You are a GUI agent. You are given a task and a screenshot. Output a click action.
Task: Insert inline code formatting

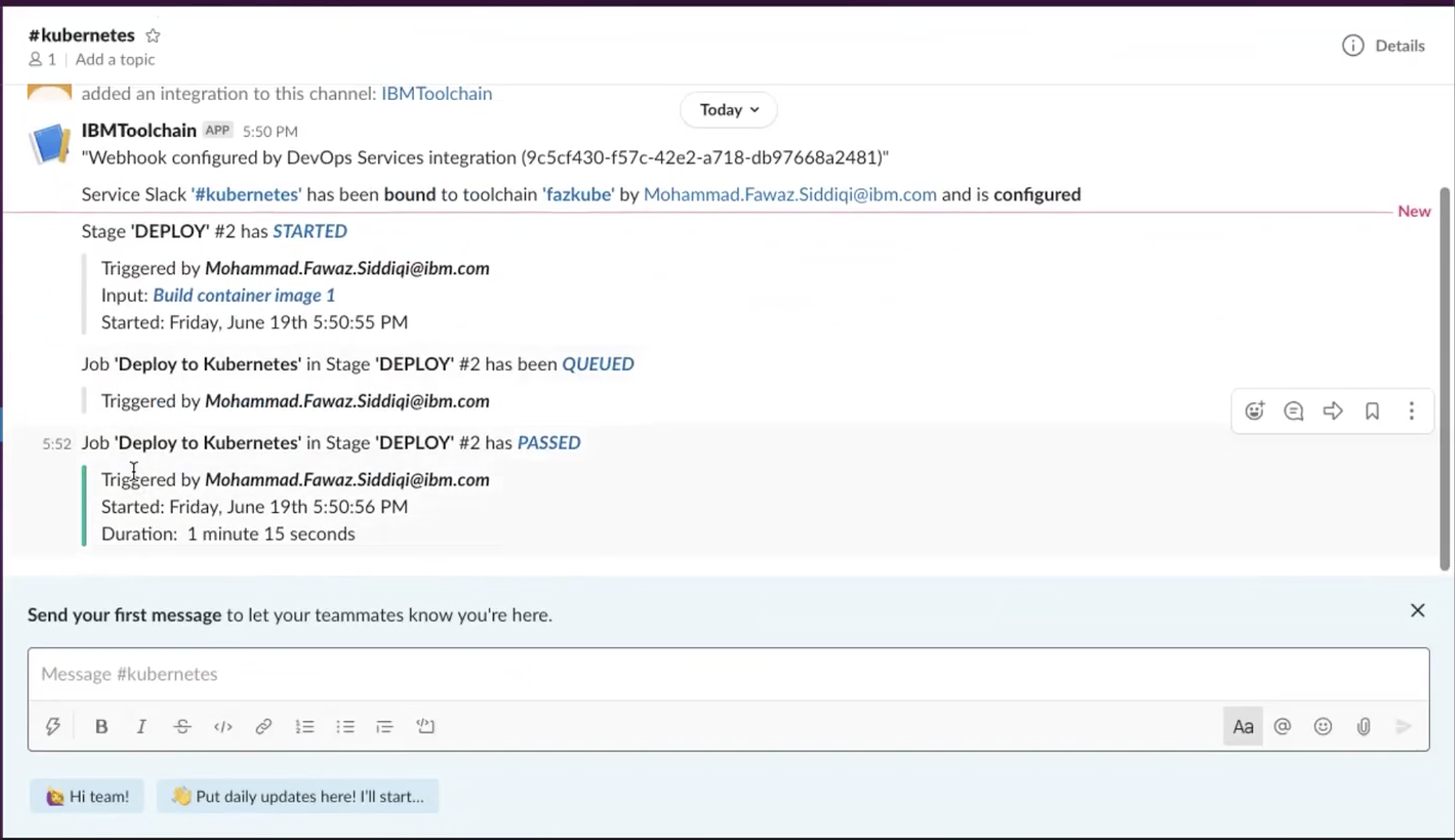[x=223, y=727]
